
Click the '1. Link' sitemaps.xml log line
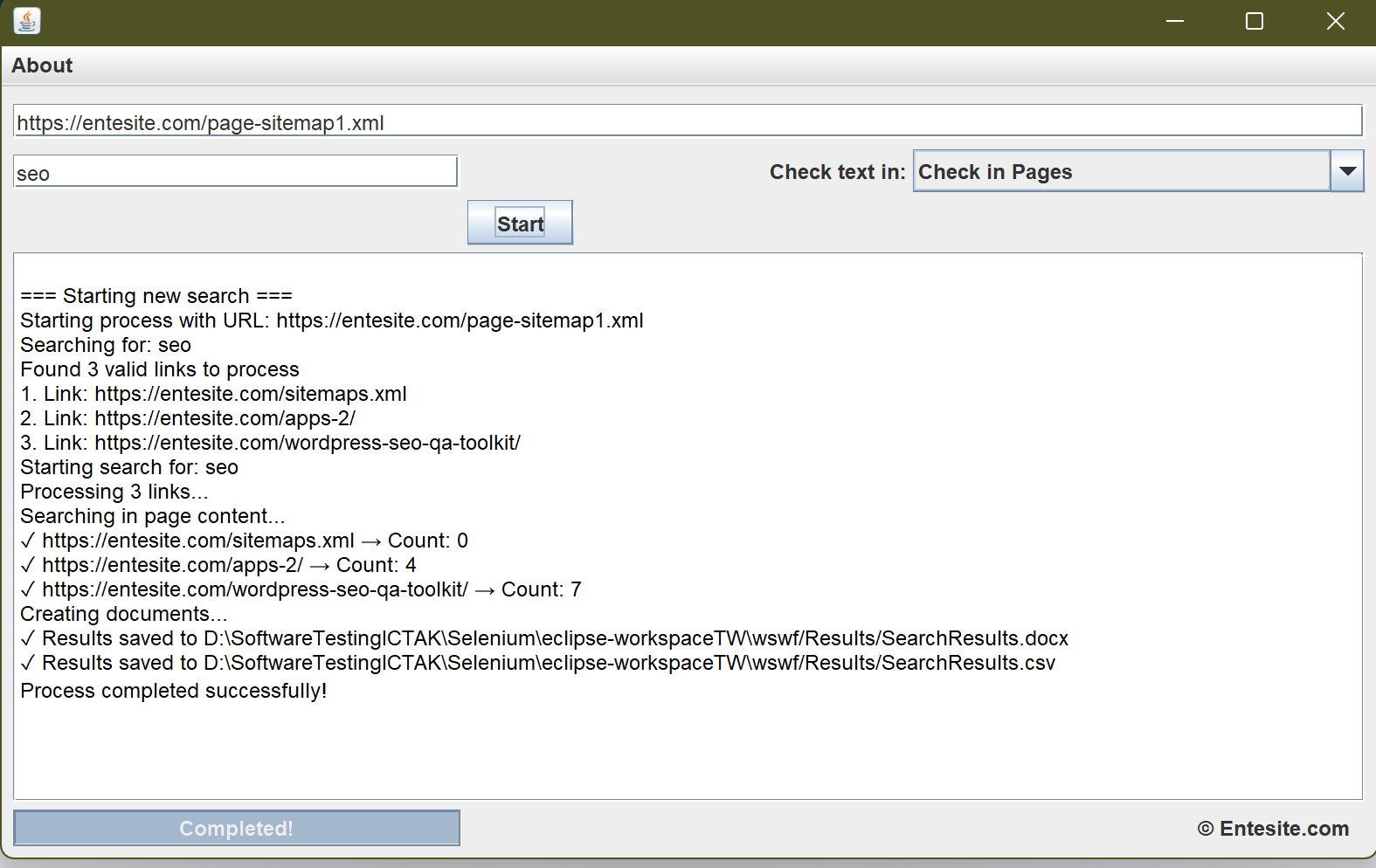pyautogui.click(x=214, y=394)
